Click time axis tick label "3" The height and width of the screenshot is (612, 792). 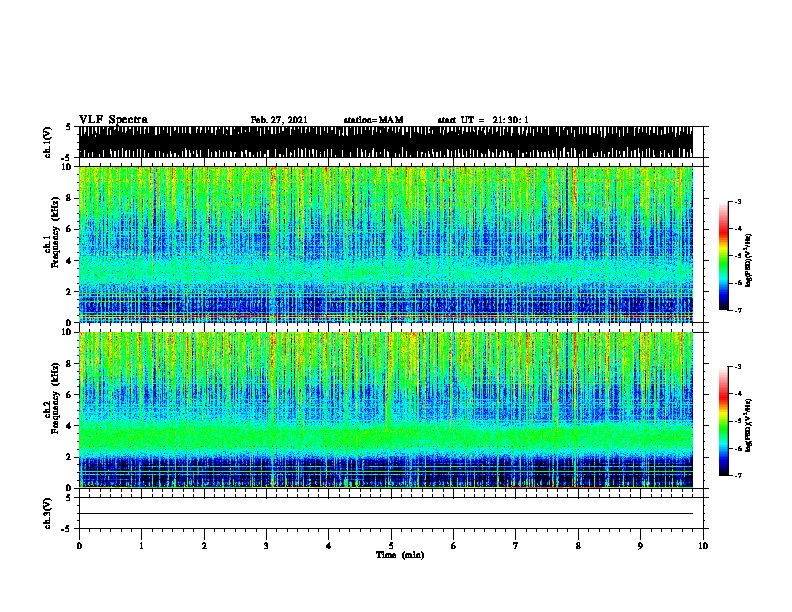(x=266, y=546)
